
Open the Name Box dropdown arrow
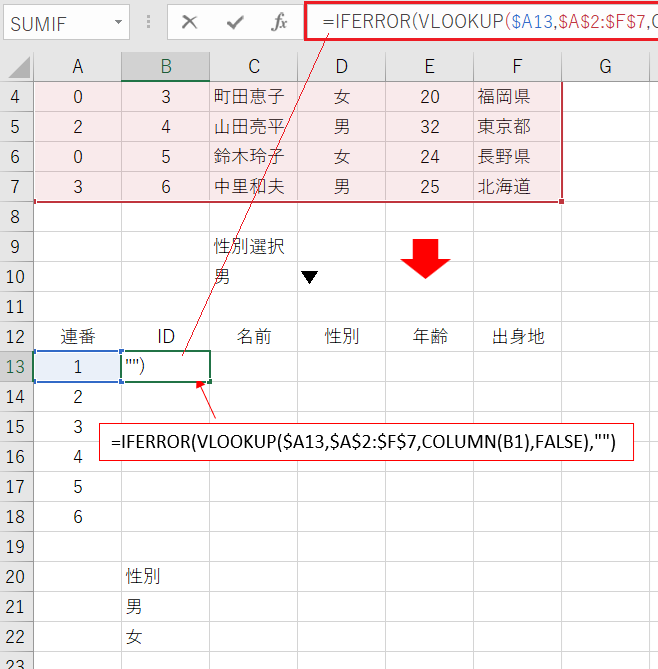point(119,22)
